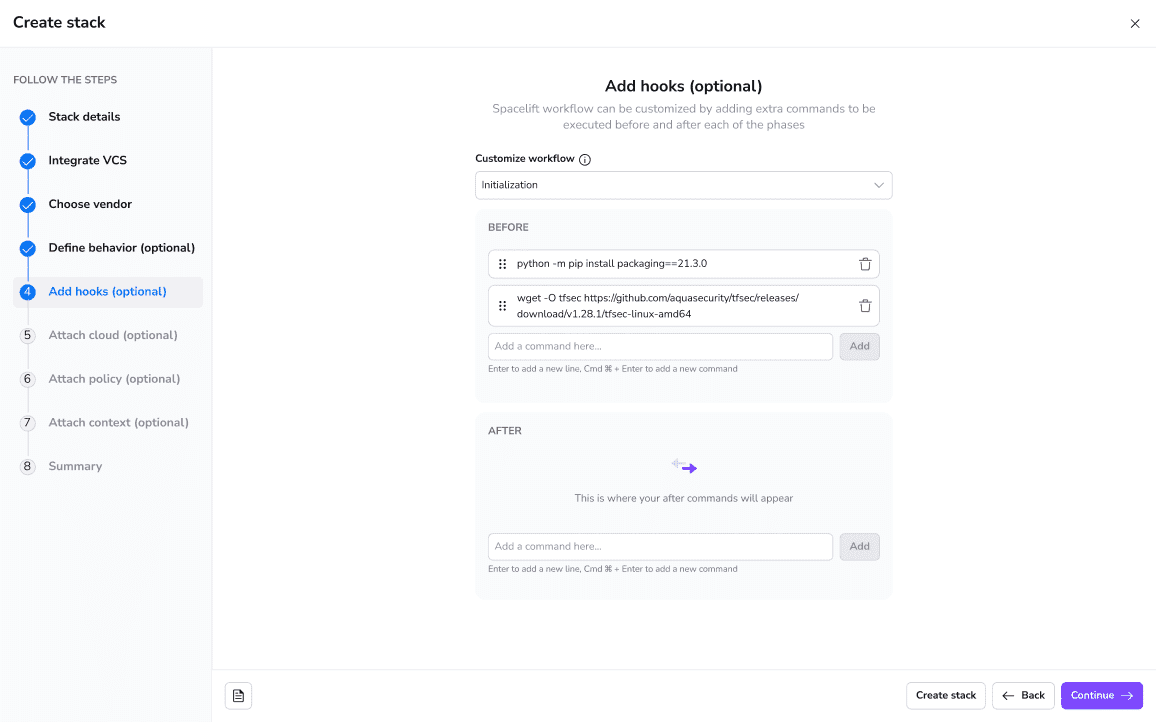Delete the pip install packaging command via trash icon

pyautogui.click(x=865, y=263)
